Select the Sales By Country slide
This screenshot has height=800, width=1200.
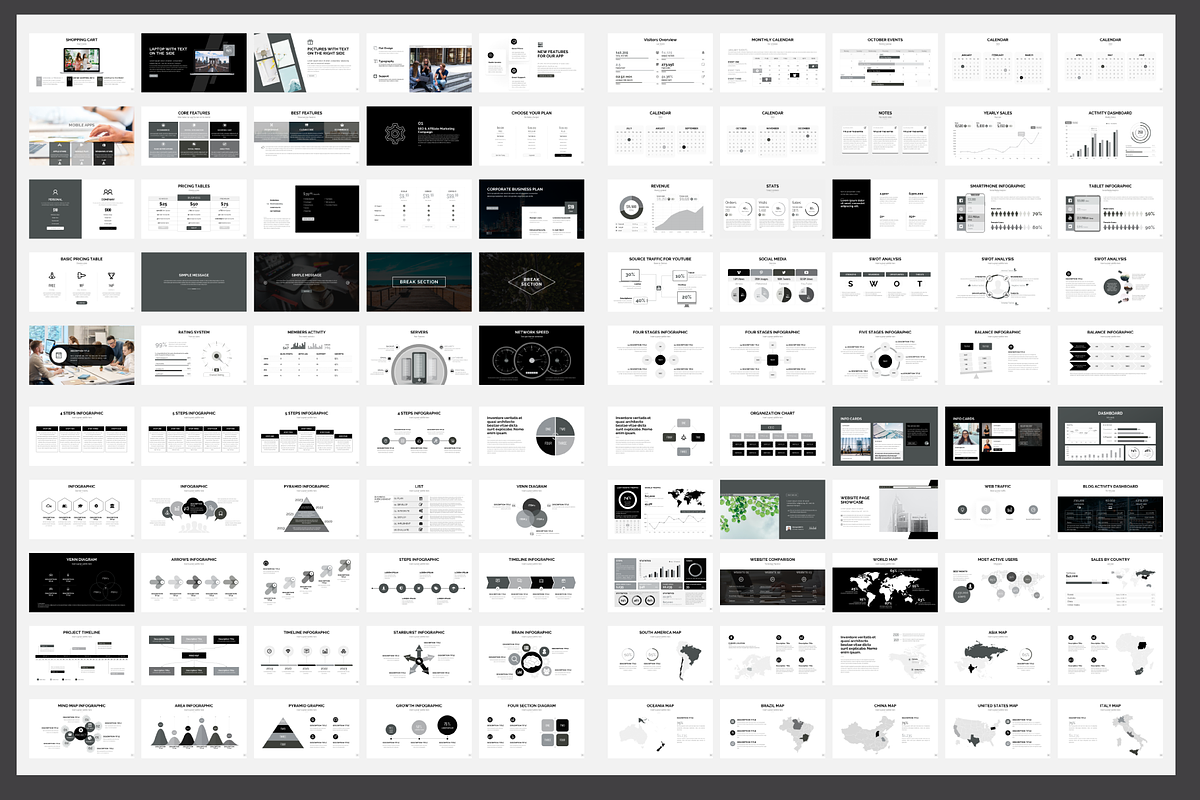point(1110,583)
